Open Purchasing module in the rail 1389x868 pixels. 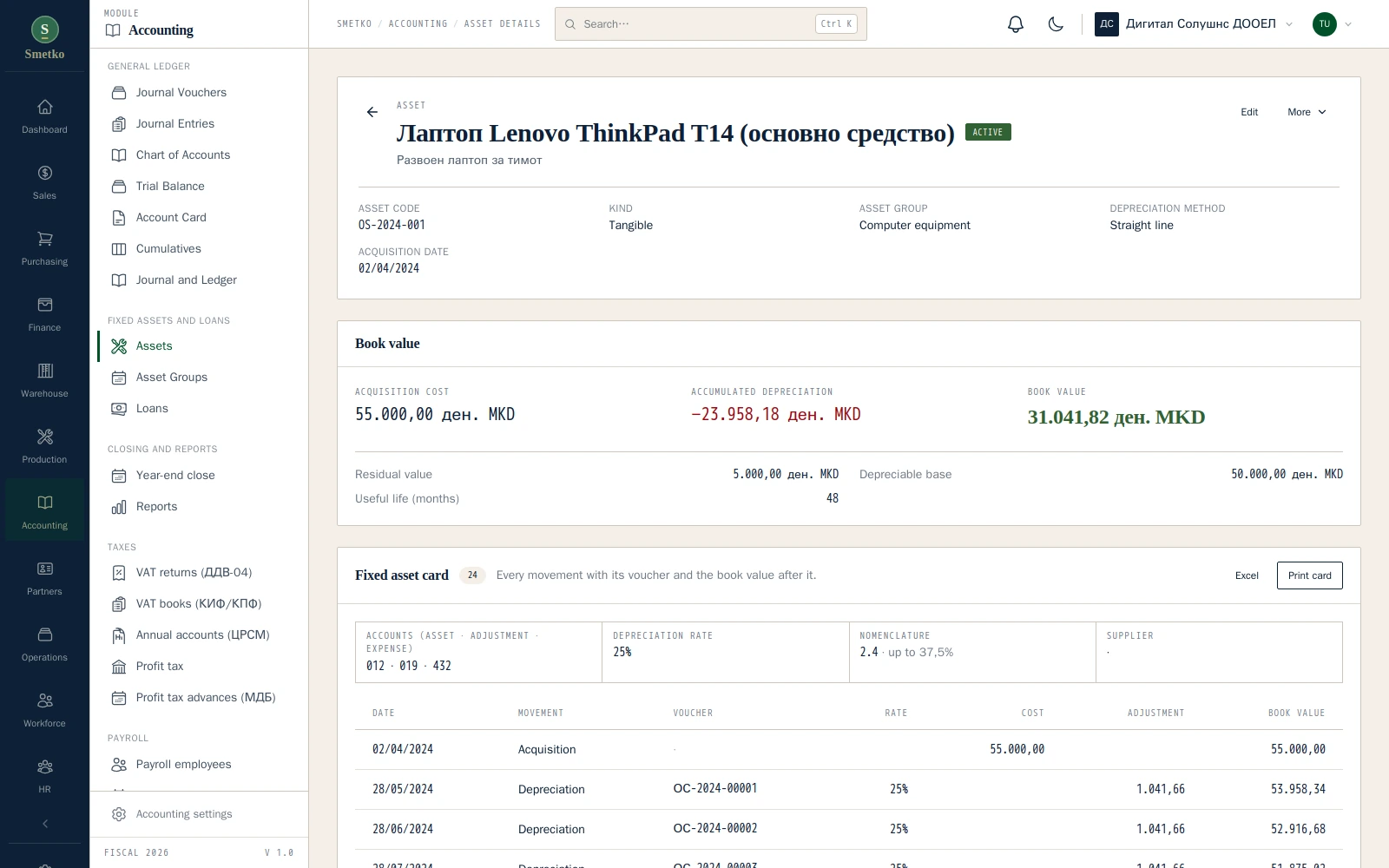[44, 249]
